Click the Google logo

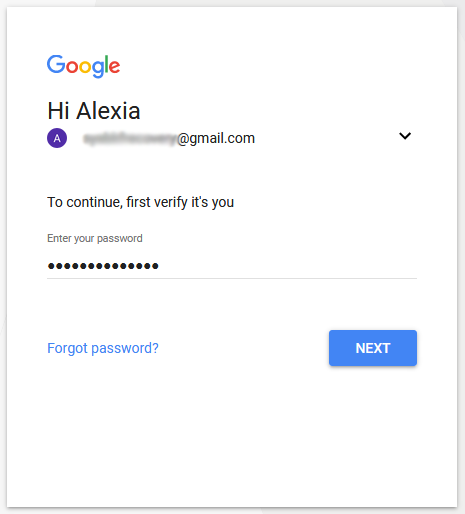click(83, 66)
